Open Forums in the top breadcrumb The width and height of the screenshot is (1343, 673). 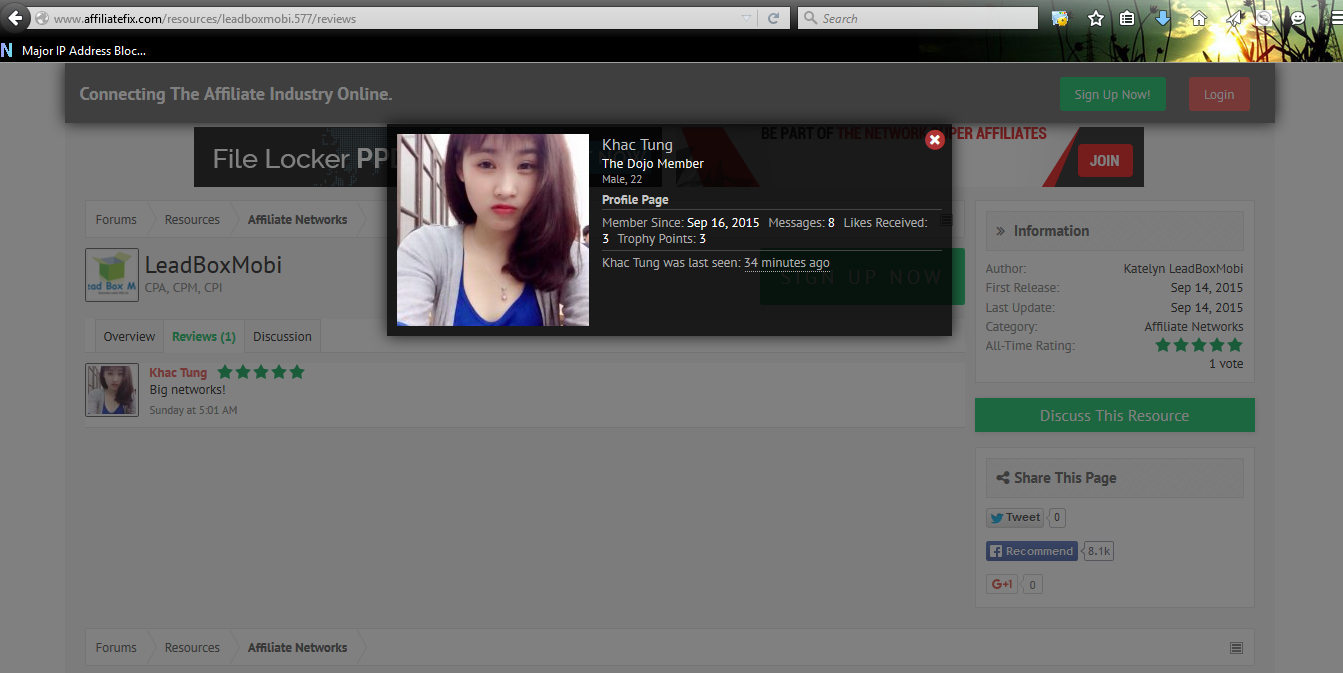(116, 220)
